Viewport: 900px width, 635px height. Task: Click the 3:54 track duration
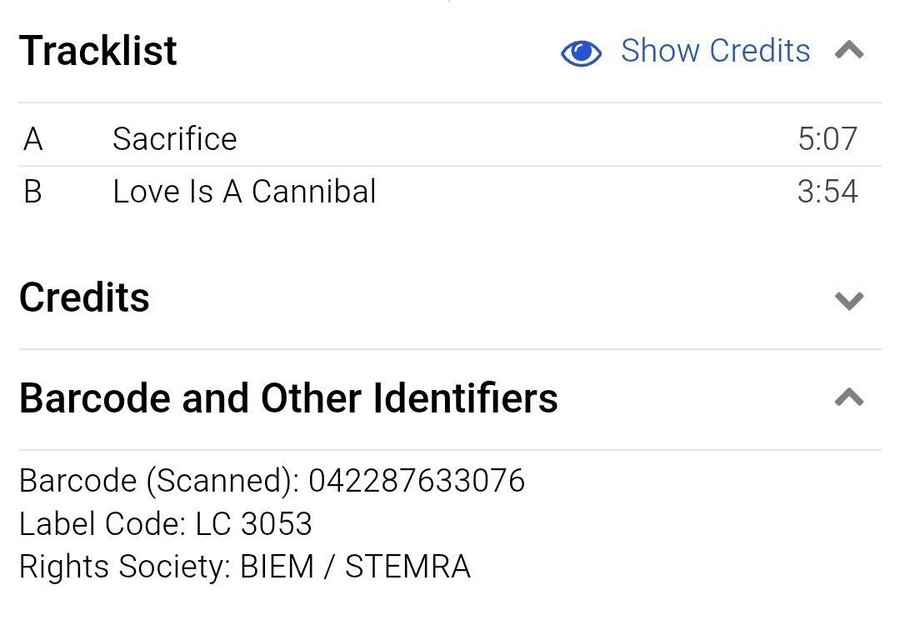(827, 191)
